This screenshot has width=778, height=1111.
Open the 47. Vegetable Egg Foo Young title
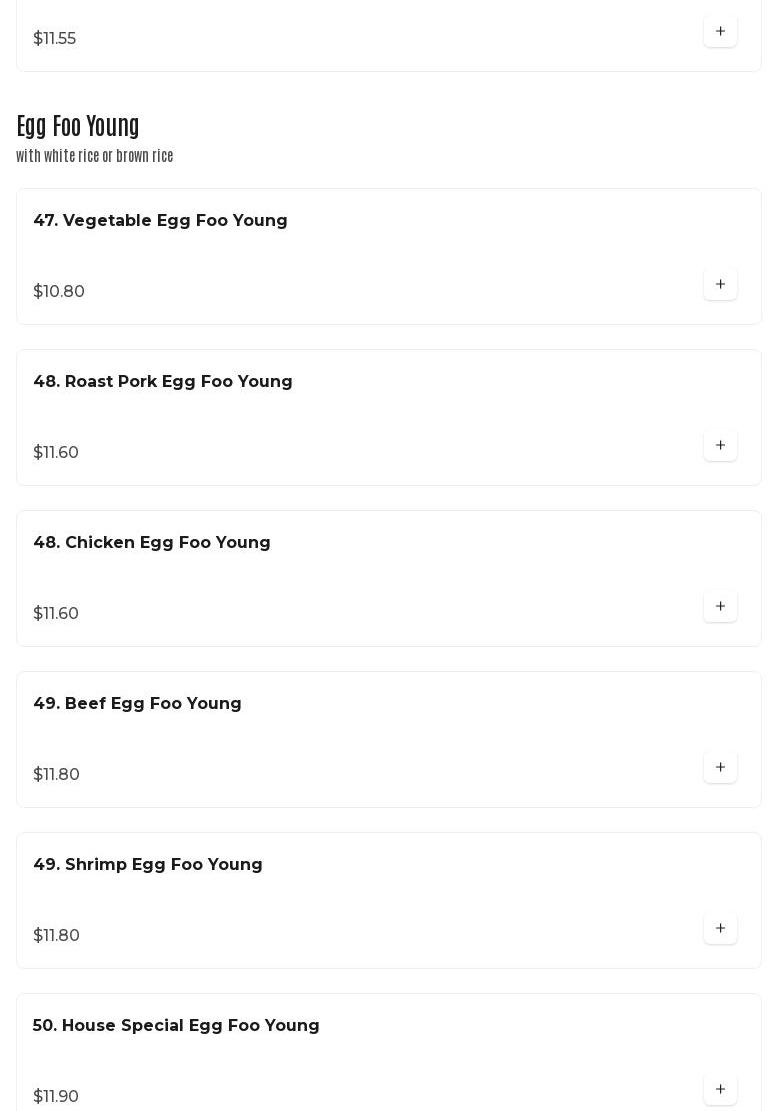pos(160,221)
